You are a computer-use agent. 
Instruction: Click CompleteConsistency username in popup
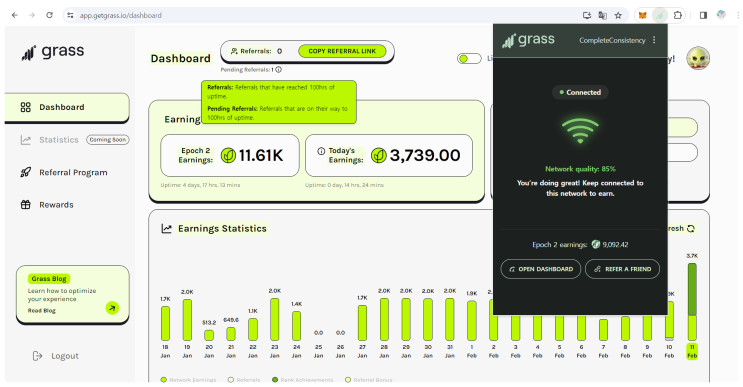(612, 40)
